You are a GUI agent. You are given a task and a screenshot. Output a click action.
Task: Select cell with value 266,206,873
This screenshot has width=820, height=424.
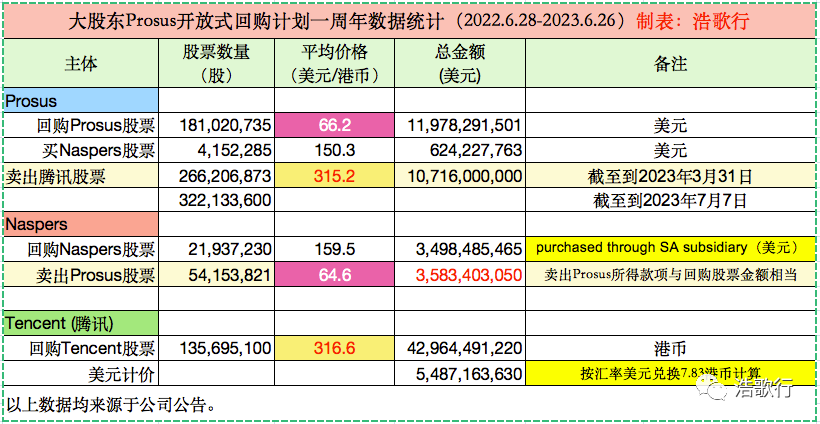(217, 177)
